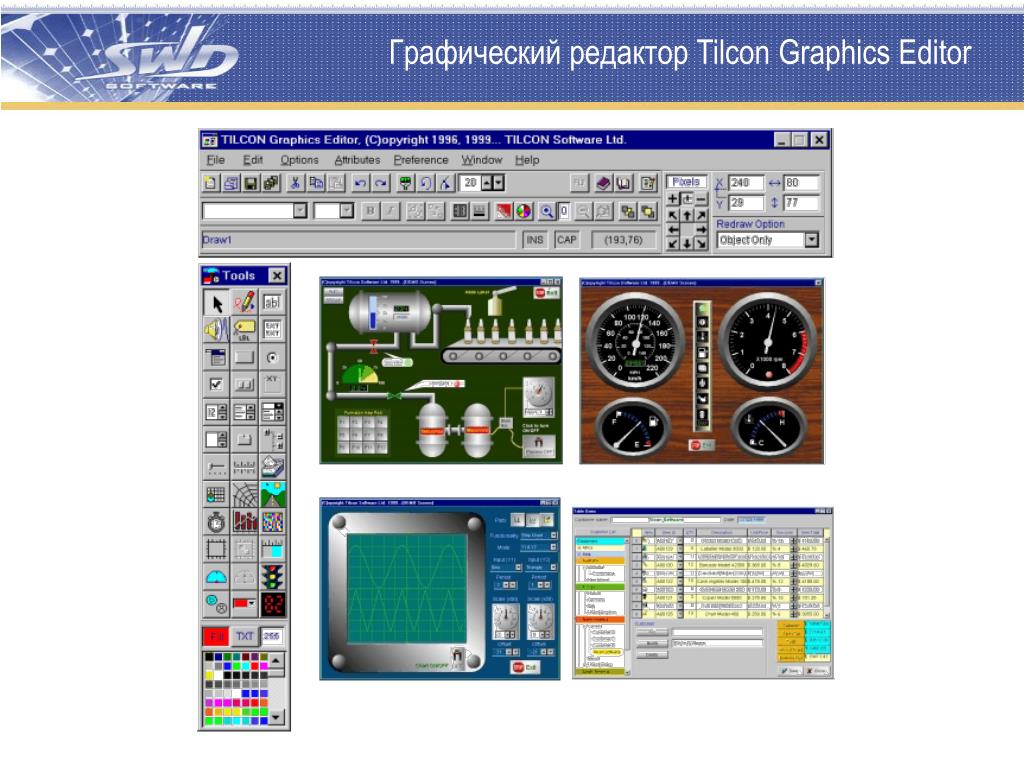Viewport: 1024px width, 768px height.
Task: Cut selection with the scissors icon
Action: [295, 184]
